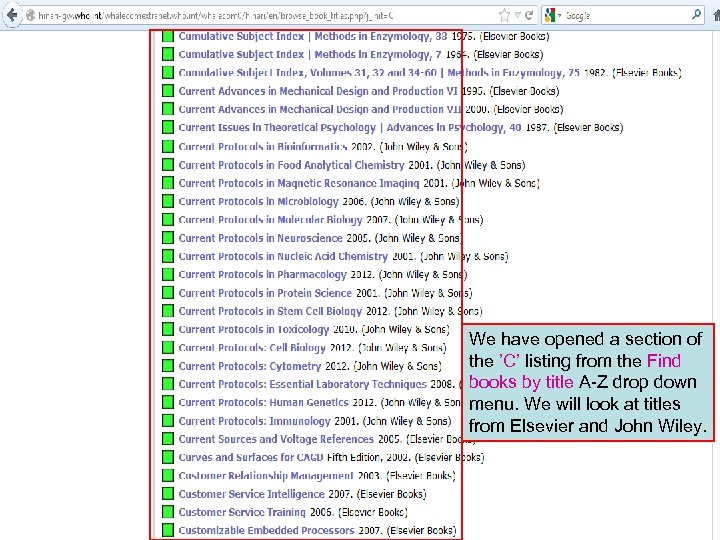Open Current Protocols in Nucleic Acid Chemistry
This screenshot has height=540, width=720.
[x=283, y=256]
